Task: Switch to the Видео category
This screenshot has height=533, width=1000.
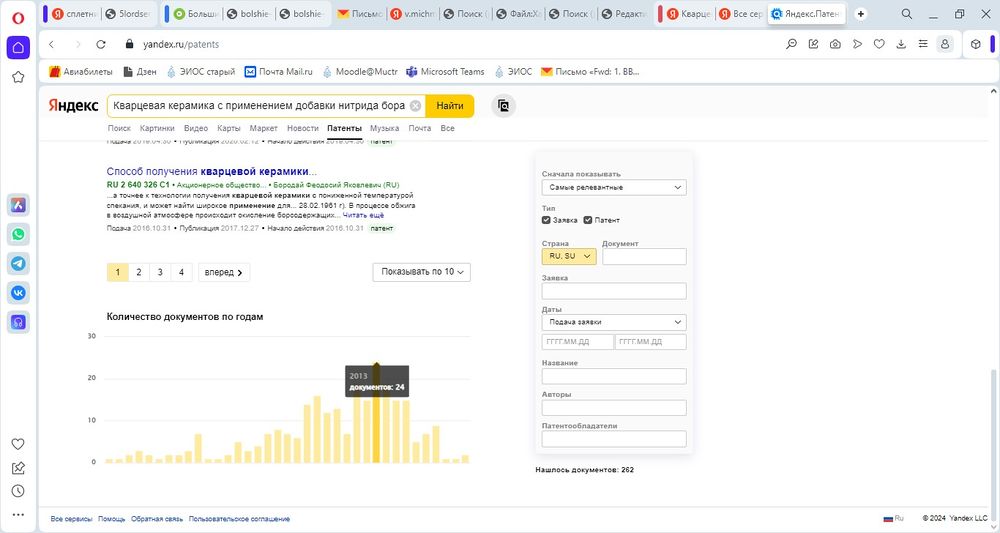Action: (x=196, y=128)
